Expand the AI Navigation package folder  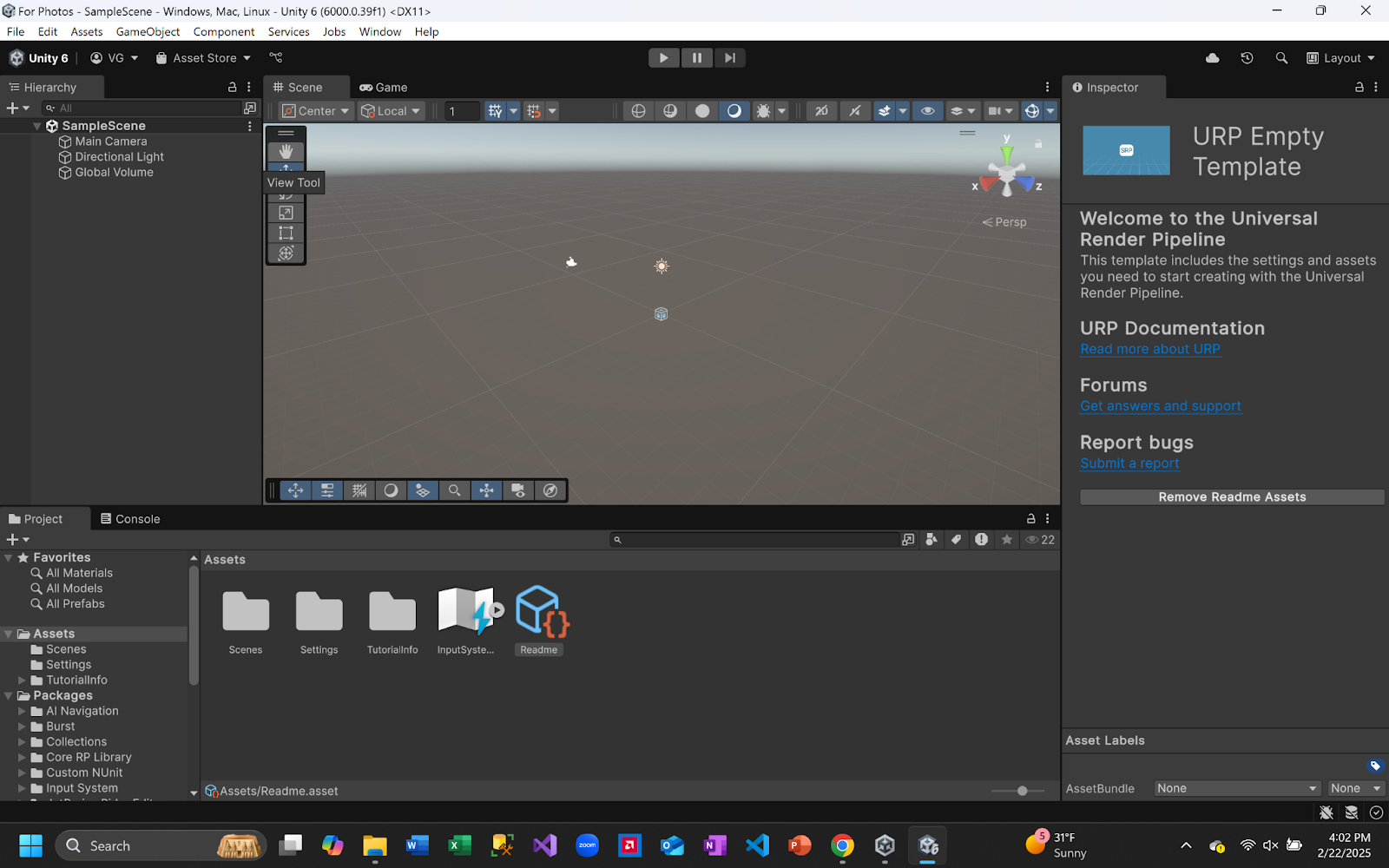pos(23,711)
